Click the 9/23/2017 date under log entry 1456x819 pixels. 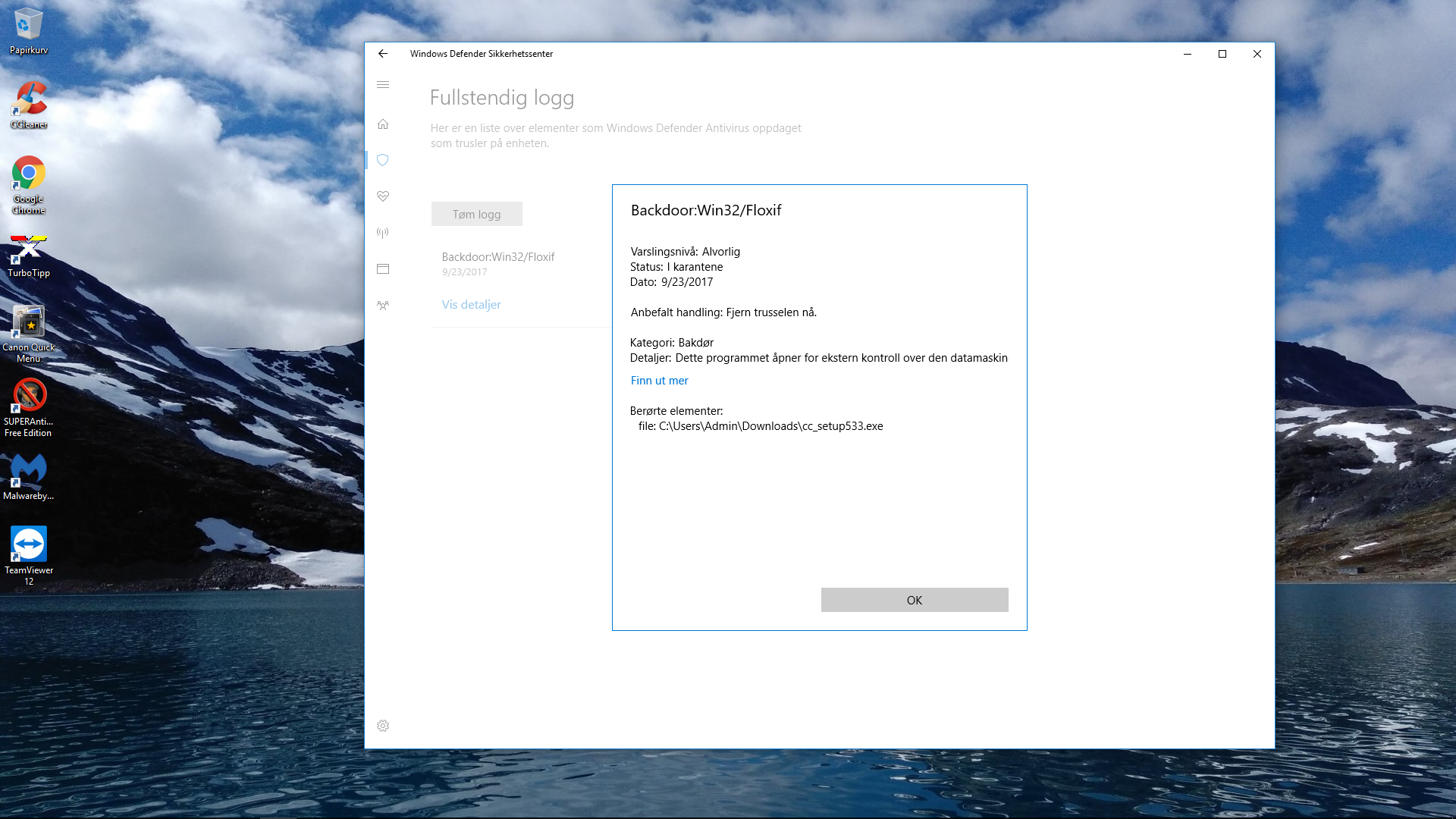point(464,272)
